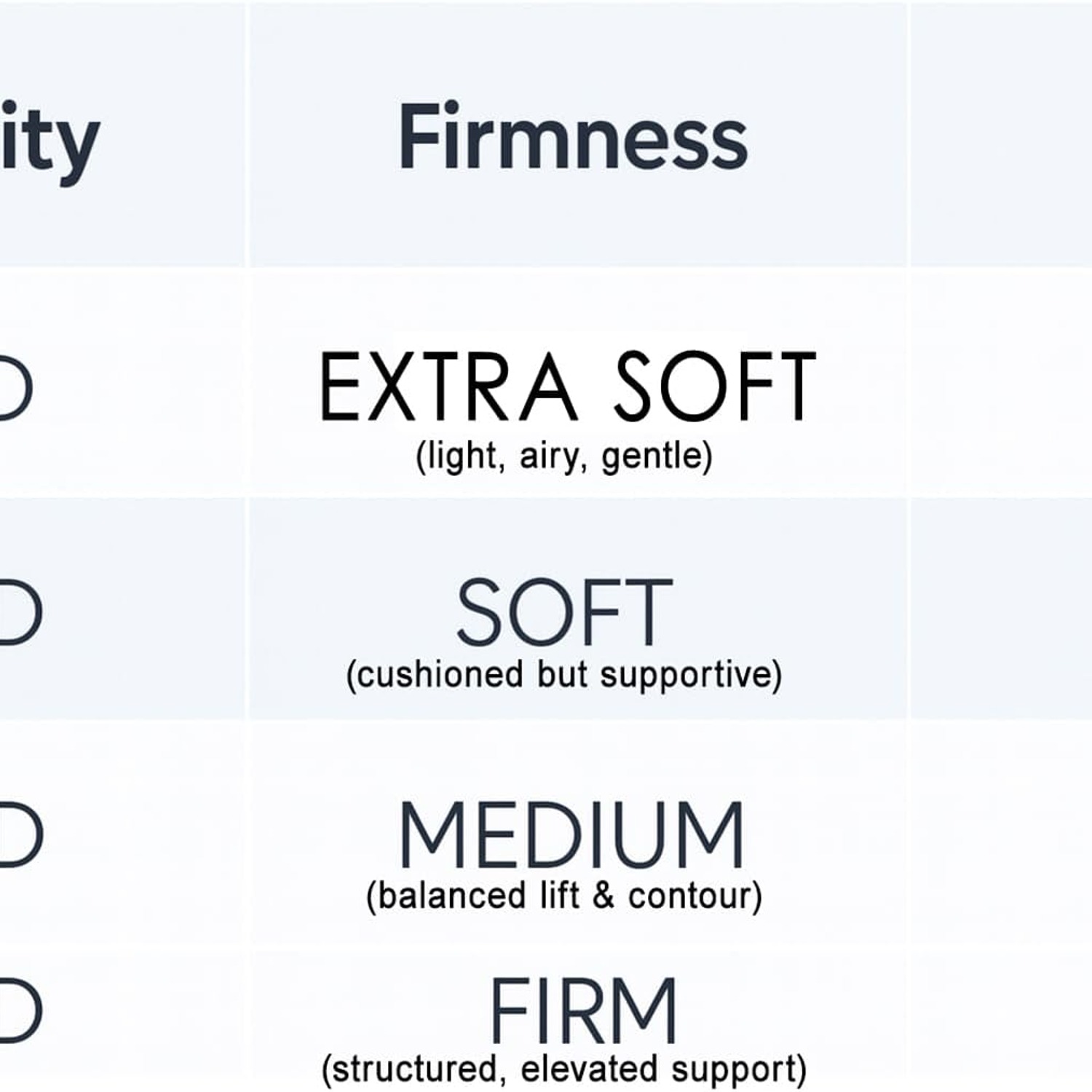Click the "(structured, elevated support)" description
Image resolution: width=1092 pixels, height=1092 pixels.
(x=564, y=1070)
